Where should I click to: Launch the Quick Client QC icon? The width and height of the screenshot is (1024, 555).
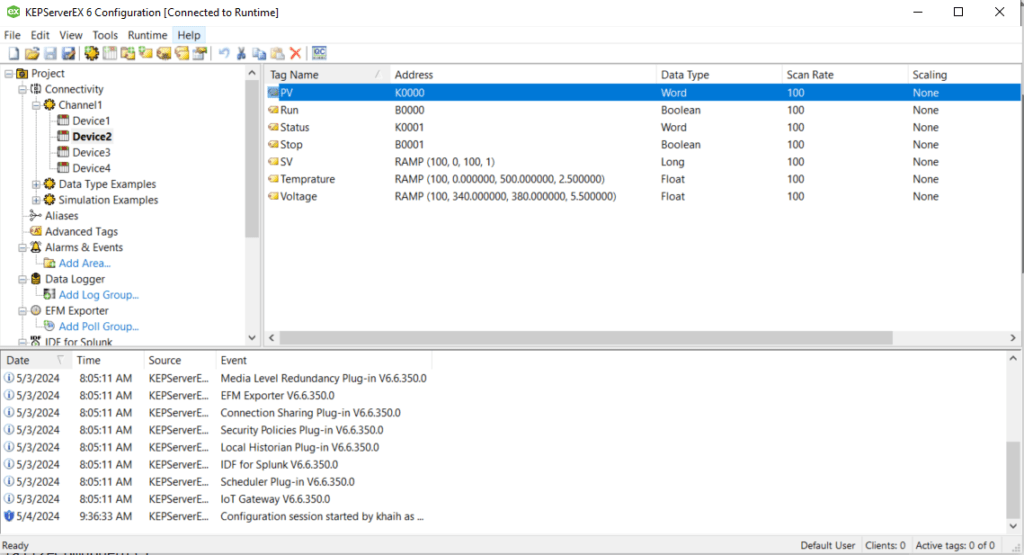319,53
